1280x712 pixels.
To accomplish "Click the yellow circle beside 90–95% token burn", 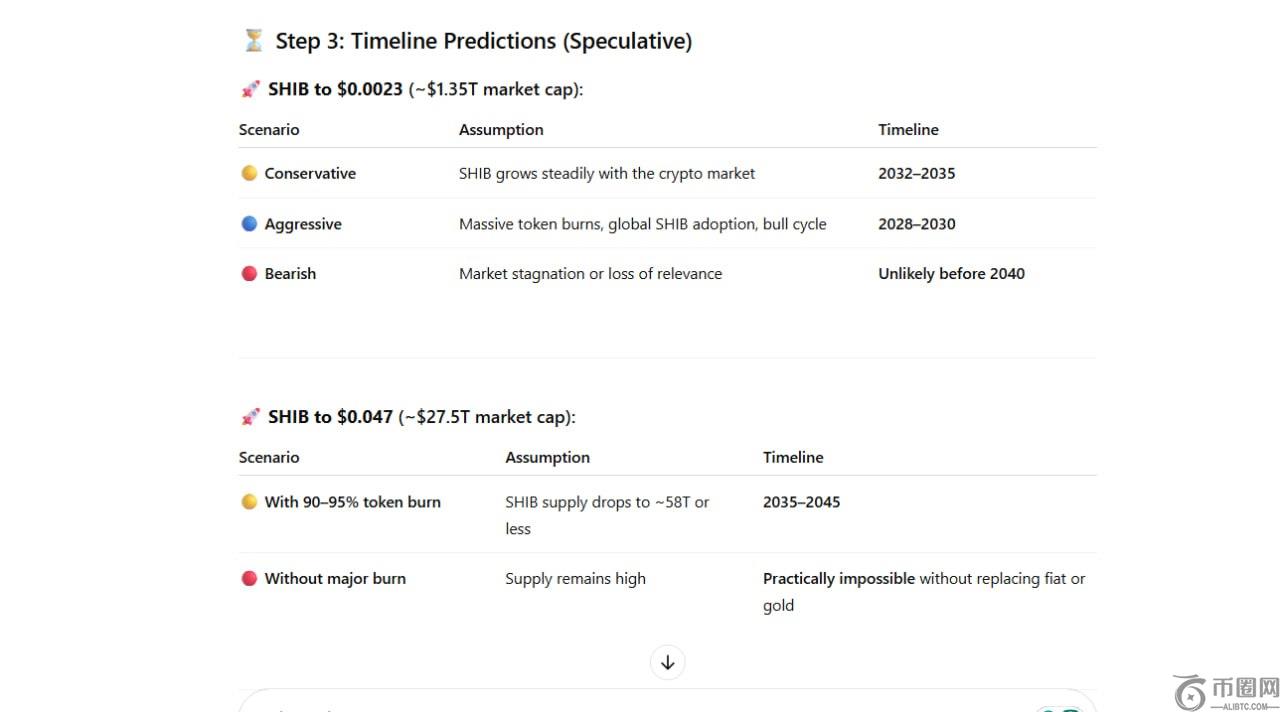I will [x=249, y=502].
